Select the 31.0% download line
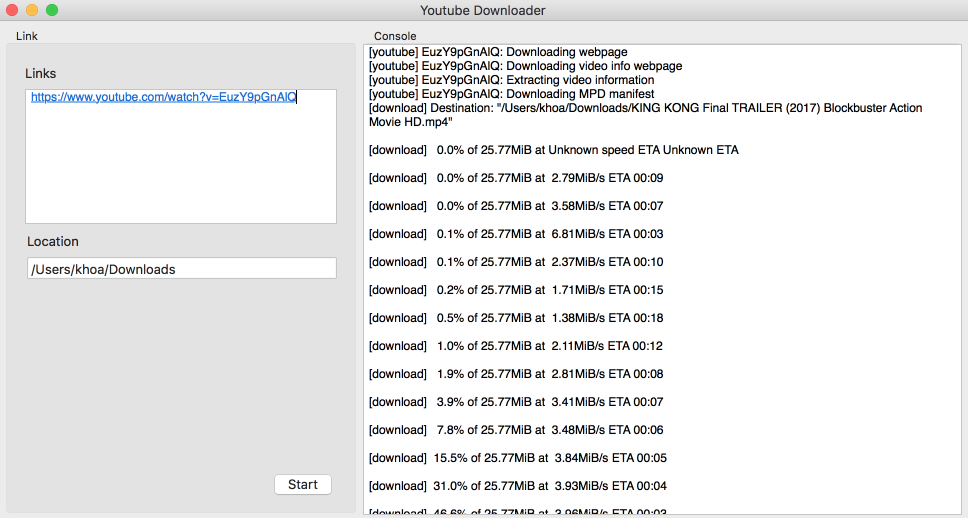This screenshot has height=518, width=968. [x=517, y=486]
